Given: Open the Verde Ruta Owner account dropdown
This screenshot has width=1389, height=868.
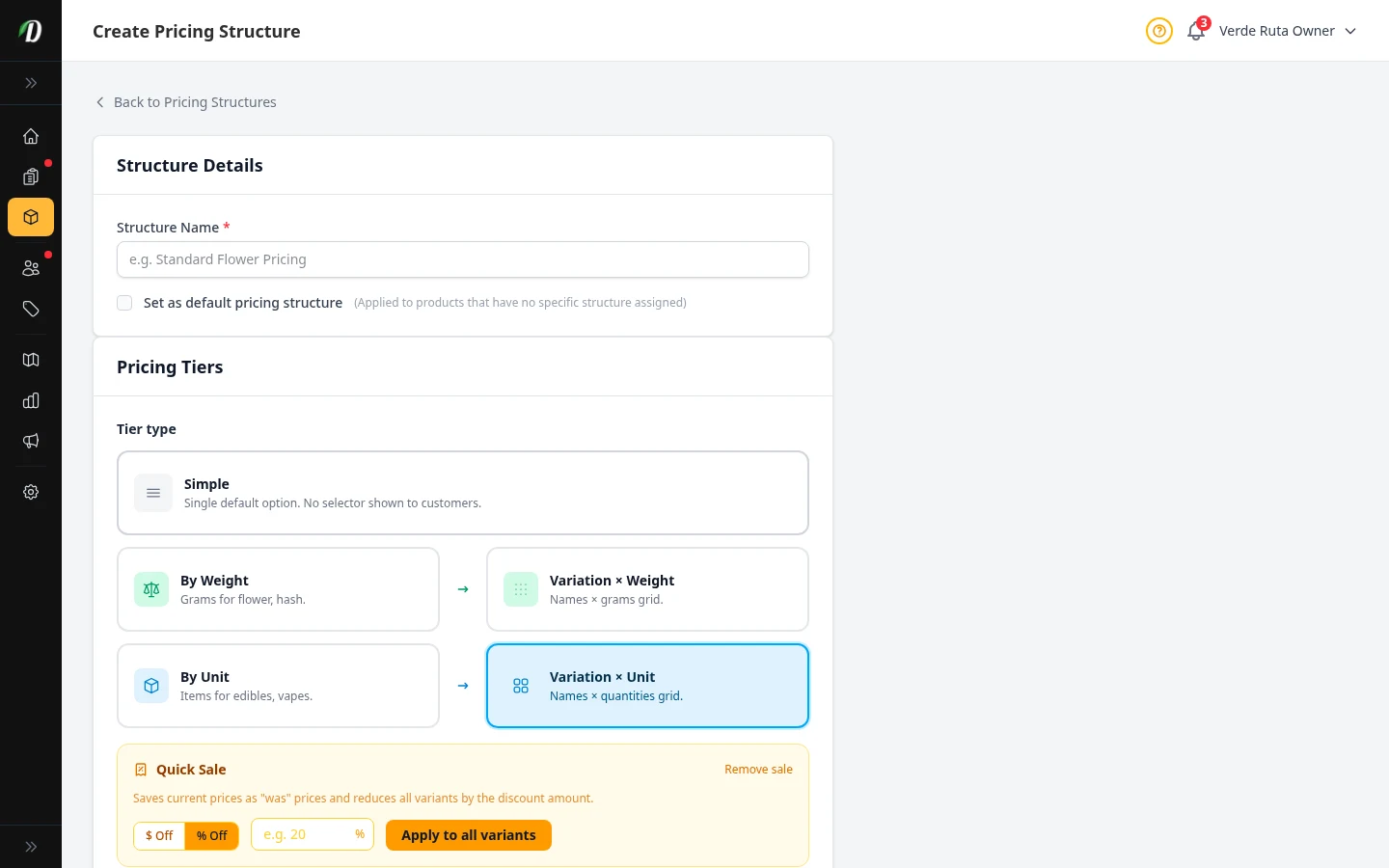Looking at the screenshot, I should (1287, 31).
